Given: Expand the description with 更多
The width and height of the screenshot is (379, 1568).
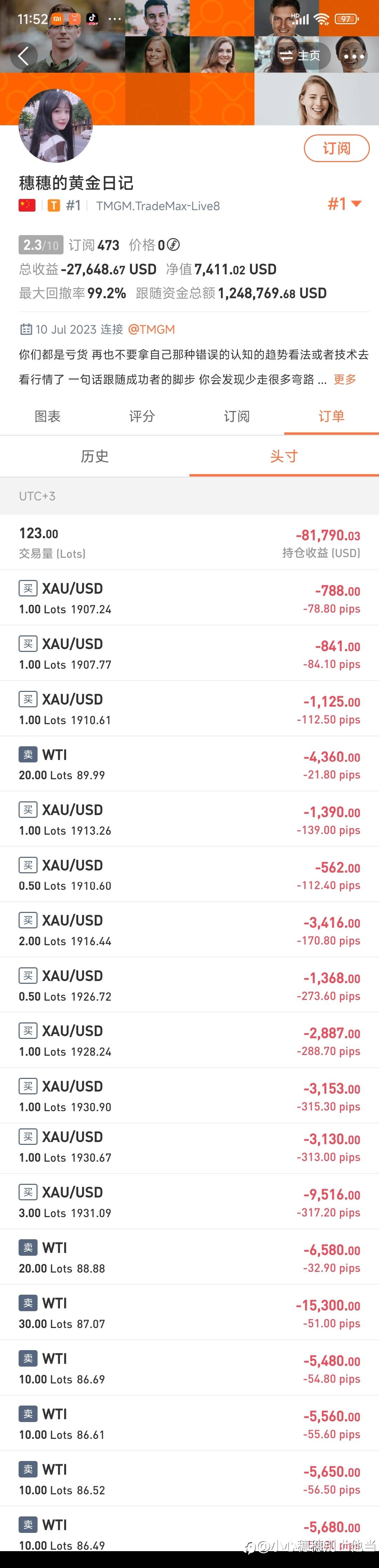Looking at the screenshot, I should (x=344, y=379).
